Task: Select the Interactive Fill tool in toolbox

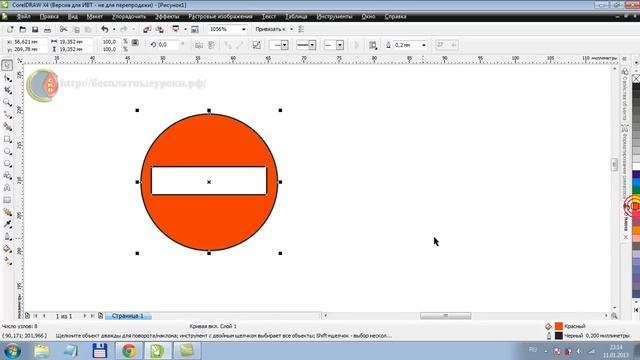Action: click(7, 261)
